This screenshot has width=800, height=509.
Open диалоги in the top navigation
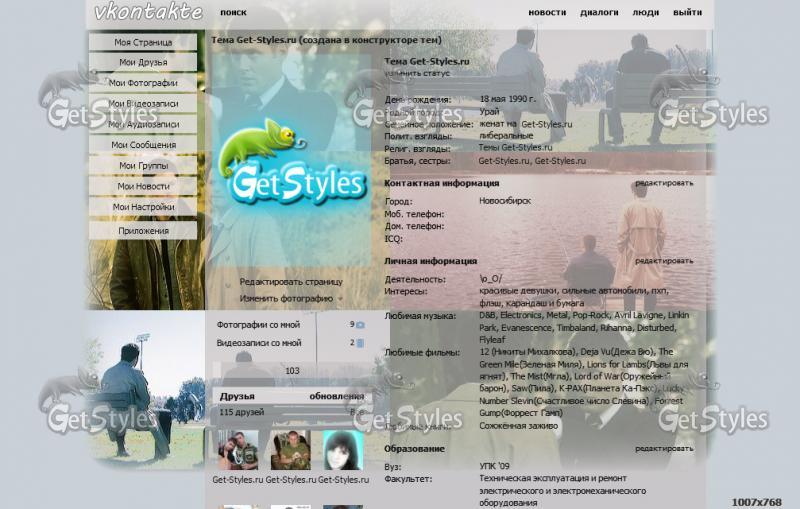(599, 13)
